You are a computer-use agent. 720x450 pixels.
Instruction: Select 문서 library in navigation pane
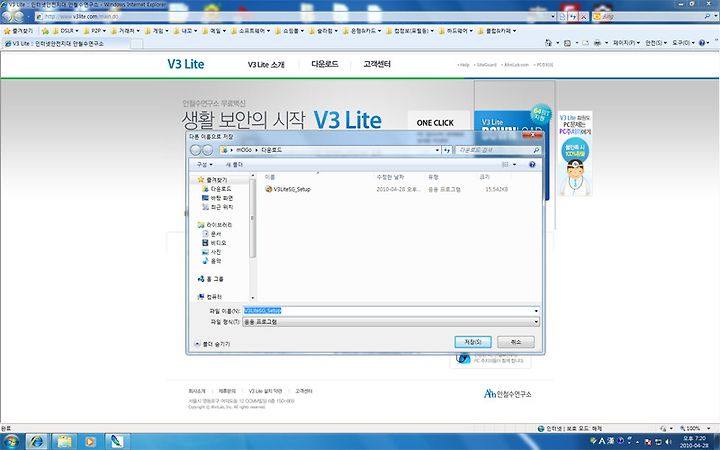click(212, 234)
